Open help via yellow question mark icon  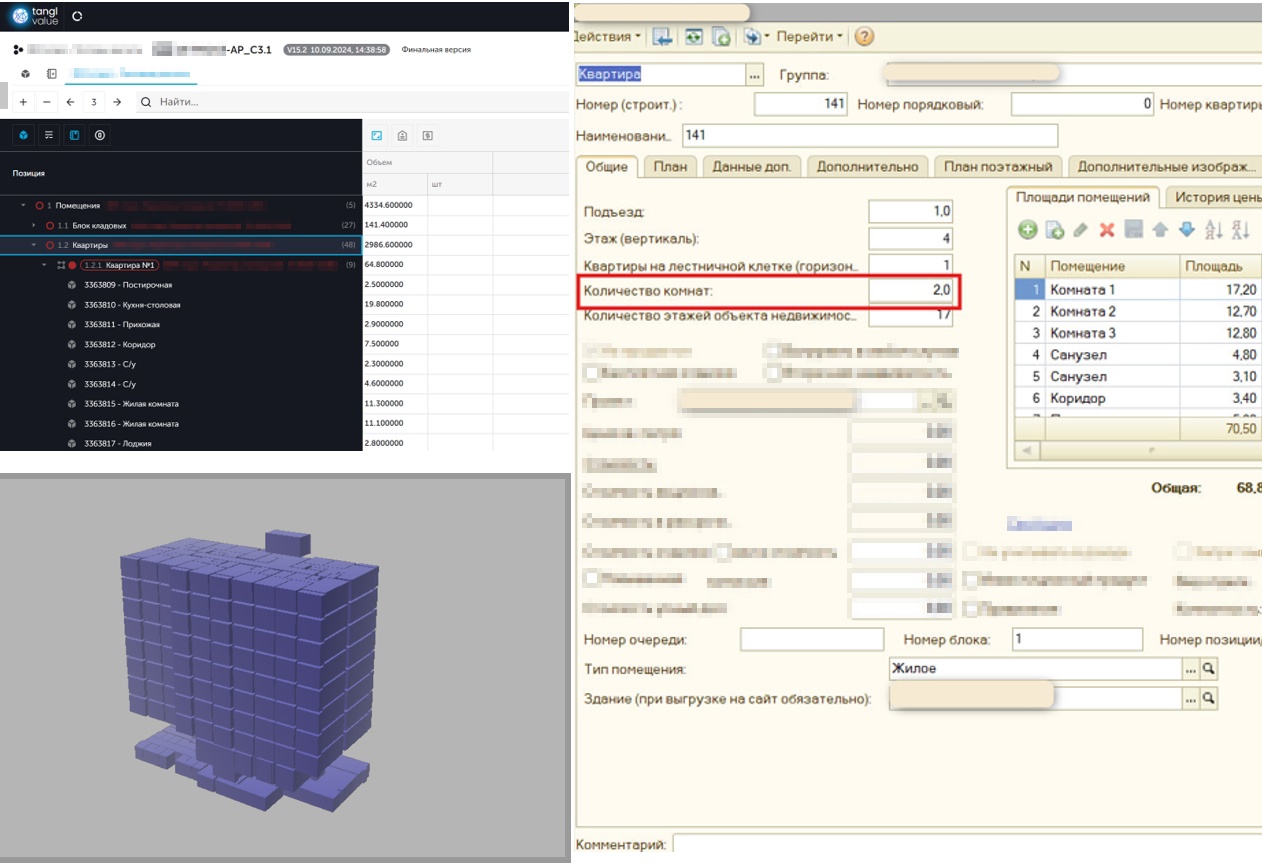864,37
